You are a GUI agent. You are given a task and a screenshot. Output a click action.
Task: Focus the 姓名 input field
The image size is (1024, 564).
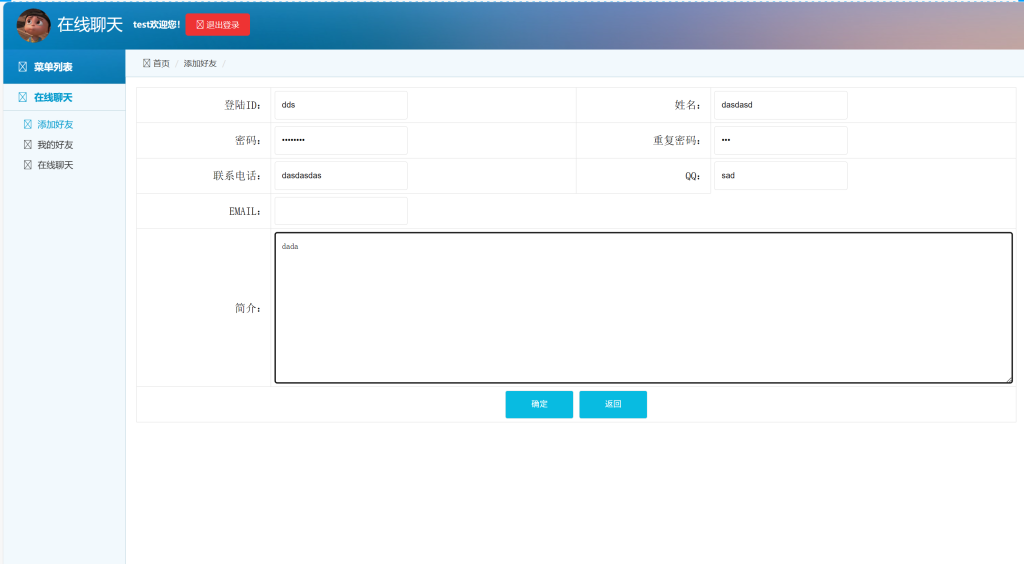[780, 105]
